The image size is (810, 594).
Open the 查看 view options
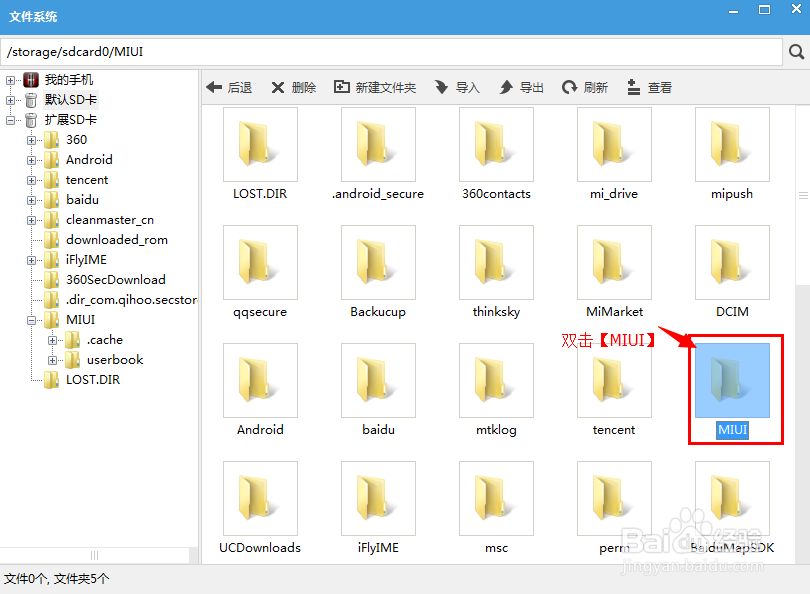click(649, 87)
